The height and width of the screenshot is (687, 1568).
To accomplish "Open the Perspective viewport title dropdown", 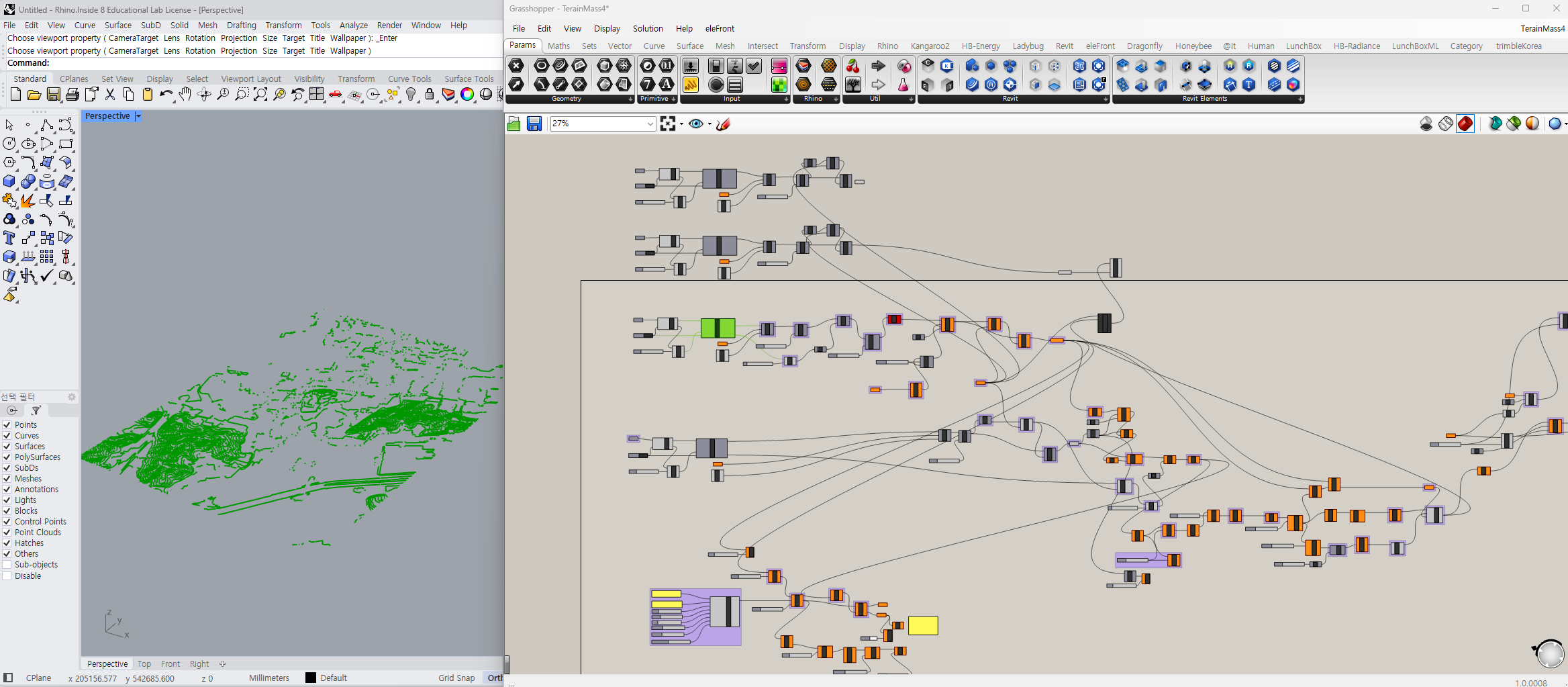I will click(138, 116).
